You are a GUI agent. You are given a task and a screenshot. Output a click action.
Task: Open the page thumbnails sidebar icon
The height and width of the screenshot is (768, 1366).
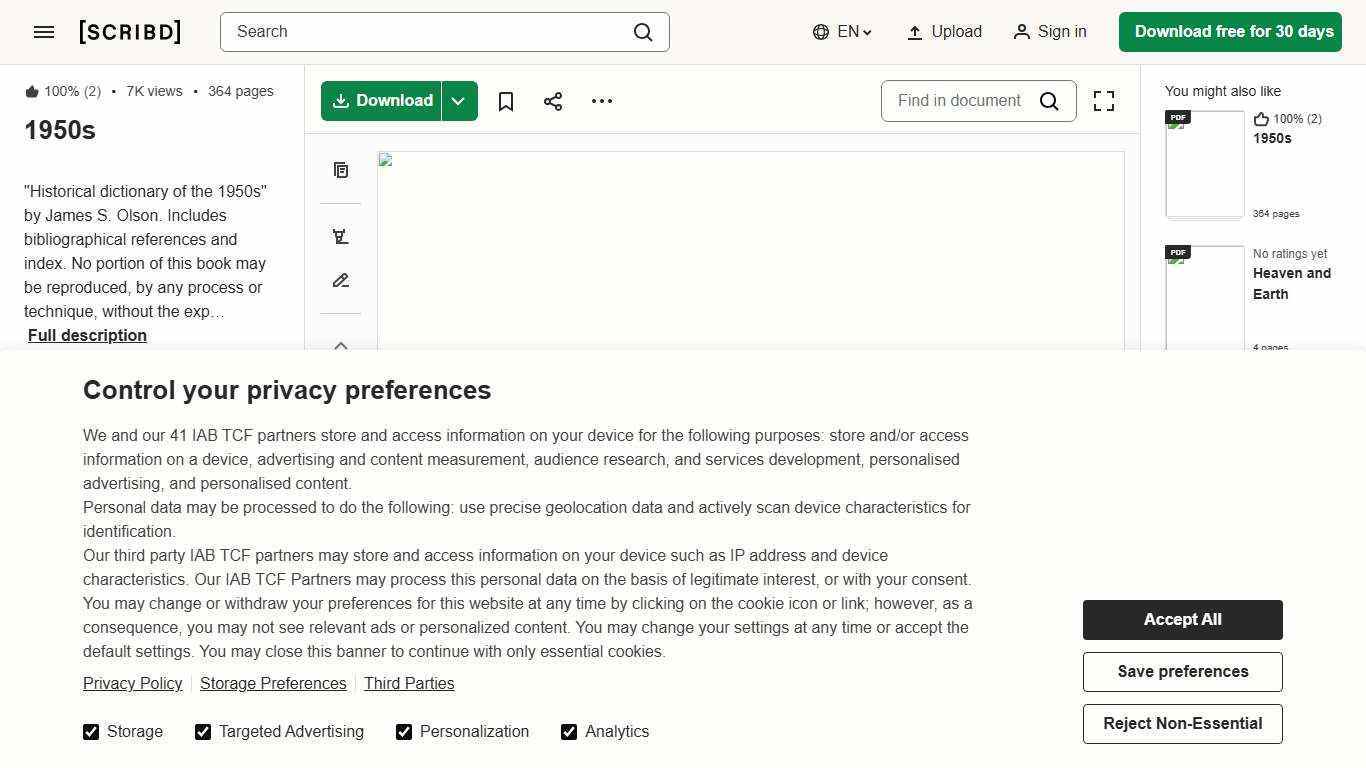click(x=341, y=170)
